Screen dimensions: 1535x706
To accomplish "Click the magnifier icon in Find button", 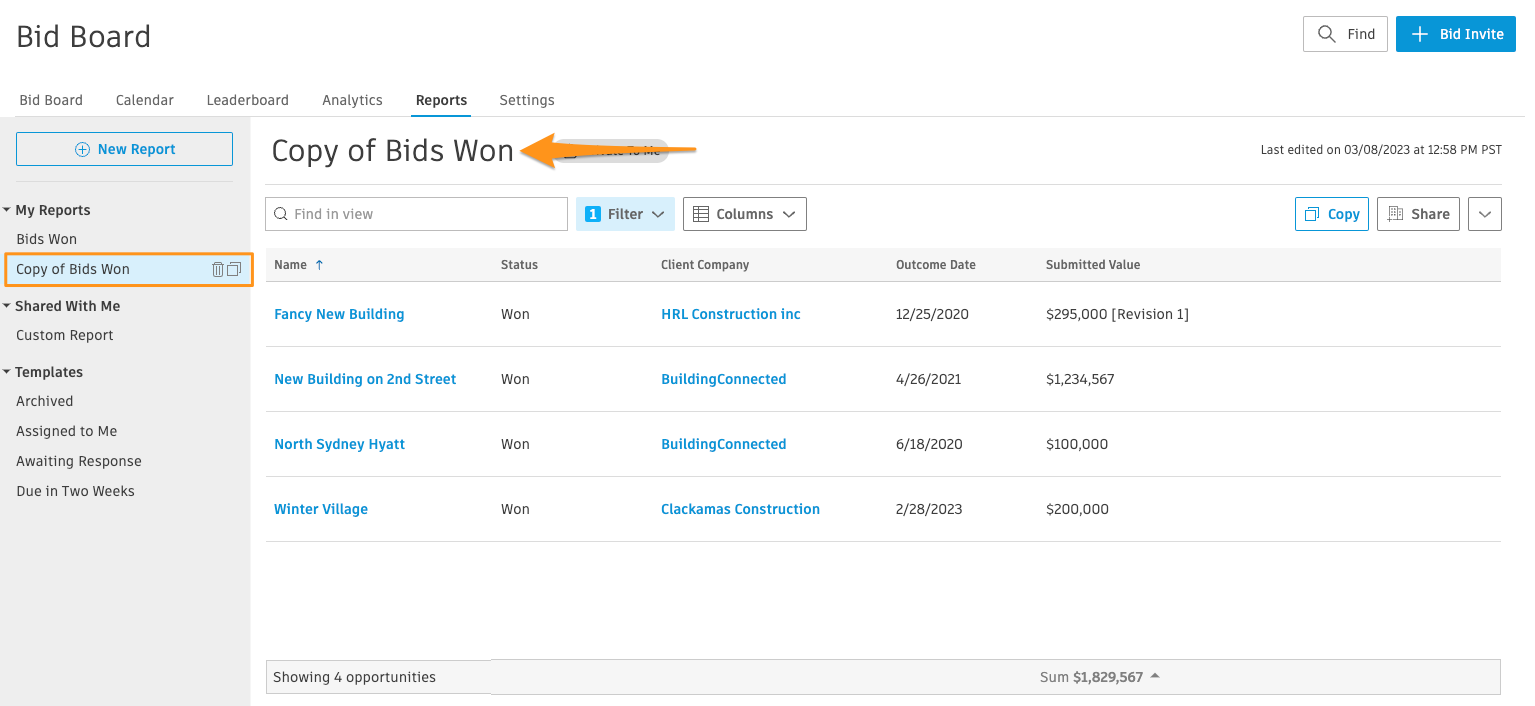I will [1327, 34].
